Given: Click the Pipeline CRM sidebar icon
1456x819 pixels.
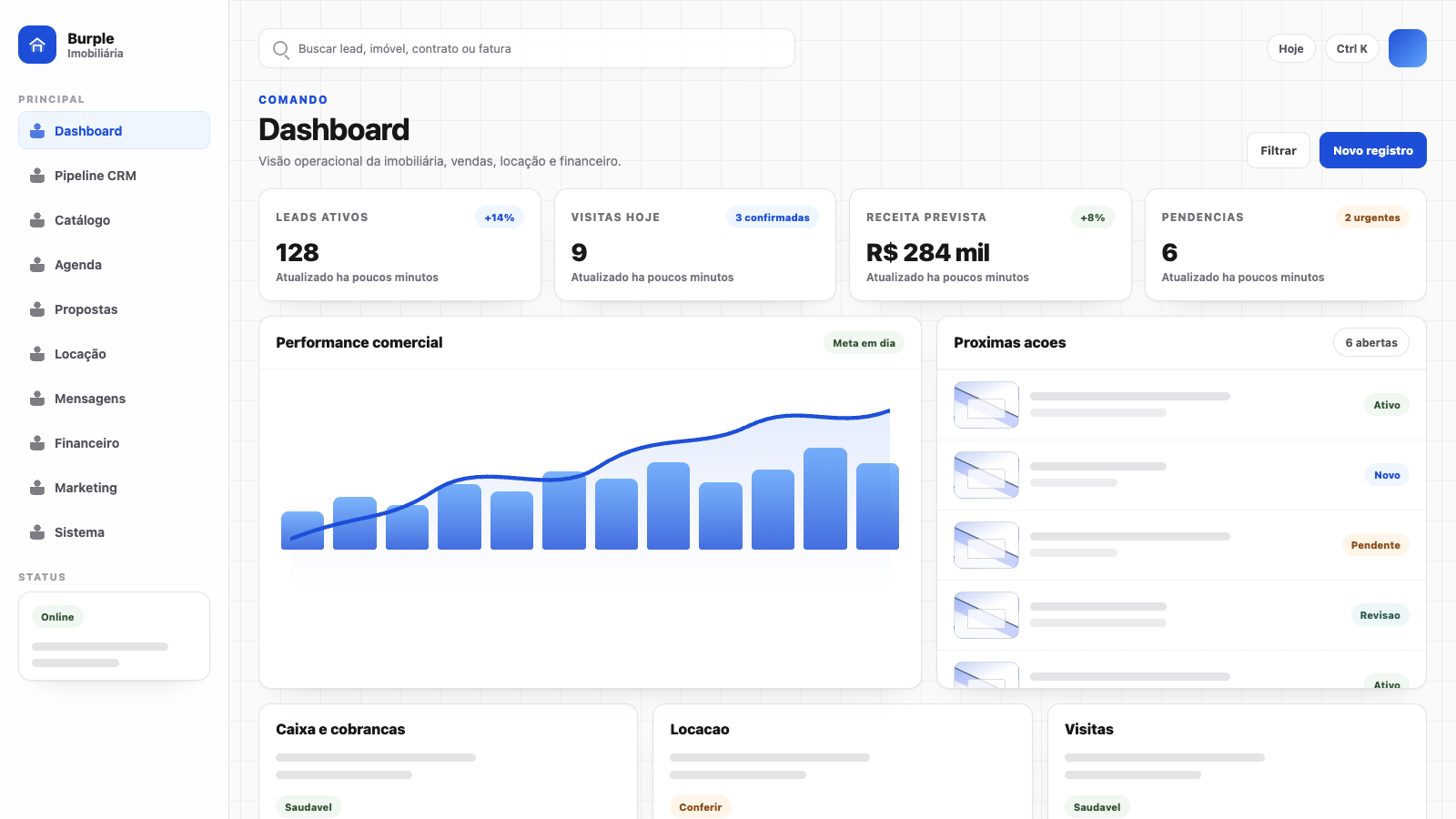Looking at the screenshot, I should click(37, 176).
